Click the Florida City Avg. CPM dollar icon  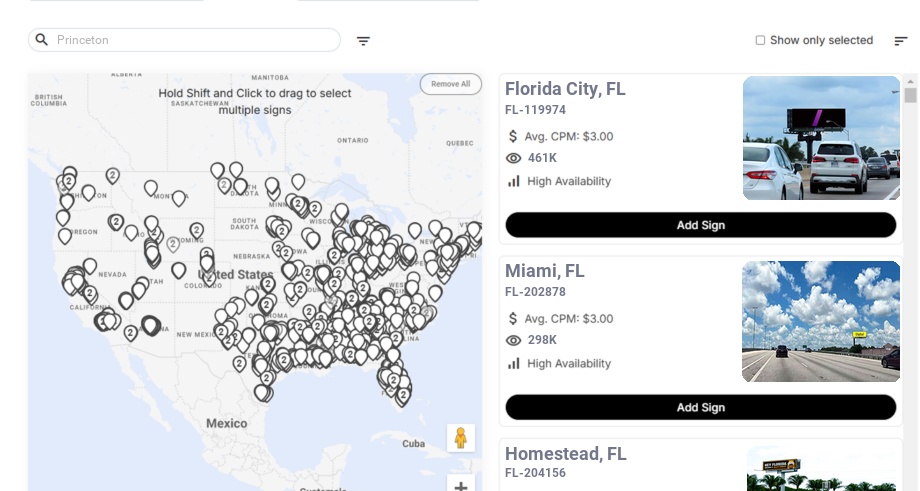click(513, 136)
